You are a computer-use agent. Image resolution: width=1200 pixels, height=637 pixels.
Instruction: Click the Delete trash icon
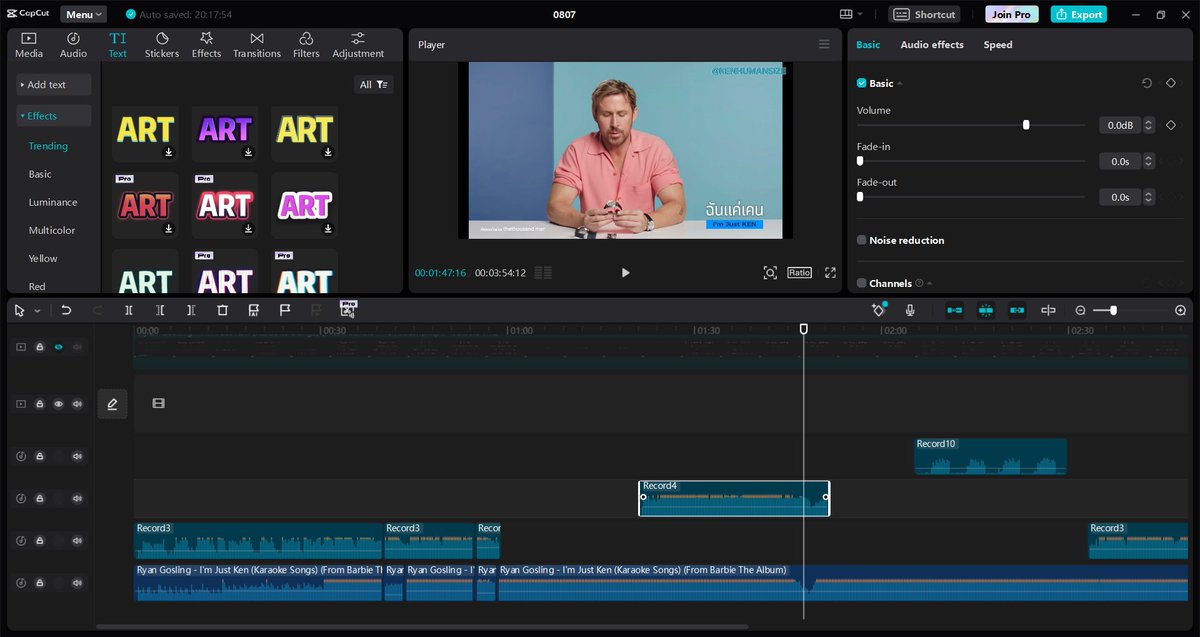point(223,311)
